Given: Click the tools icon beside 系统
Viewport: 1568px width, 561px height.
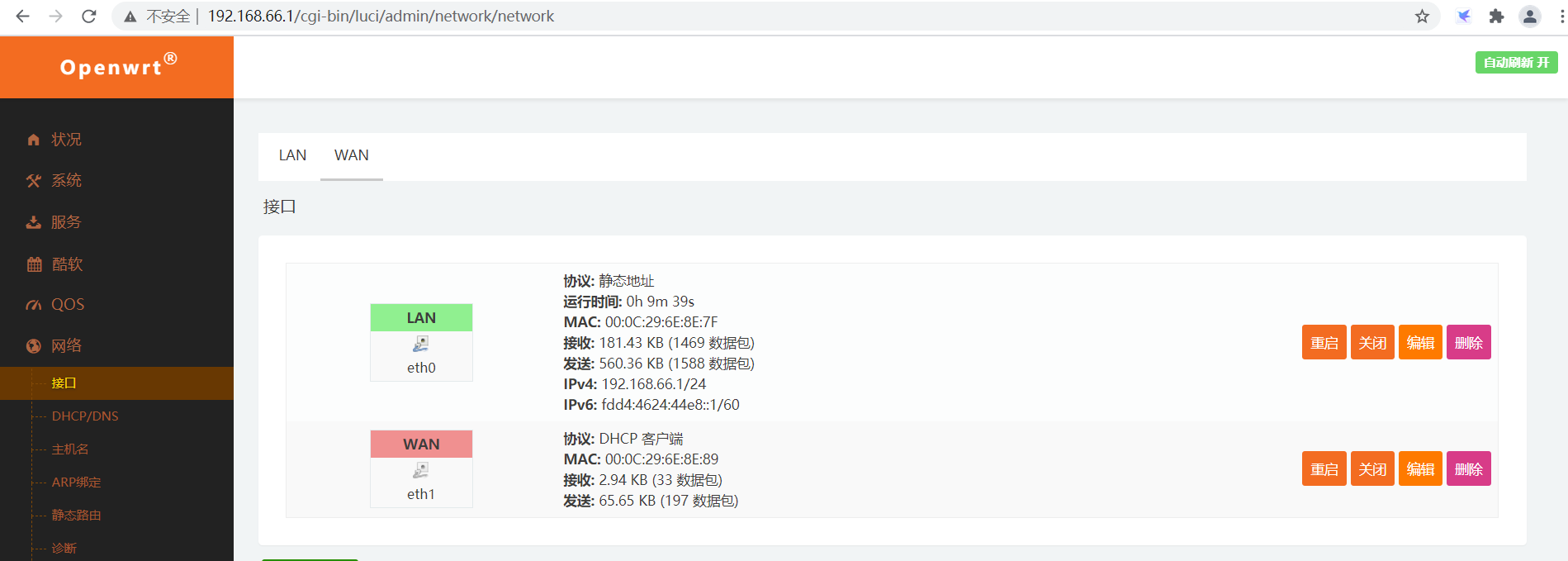Looking at the screenshot, I should (34, 181).
